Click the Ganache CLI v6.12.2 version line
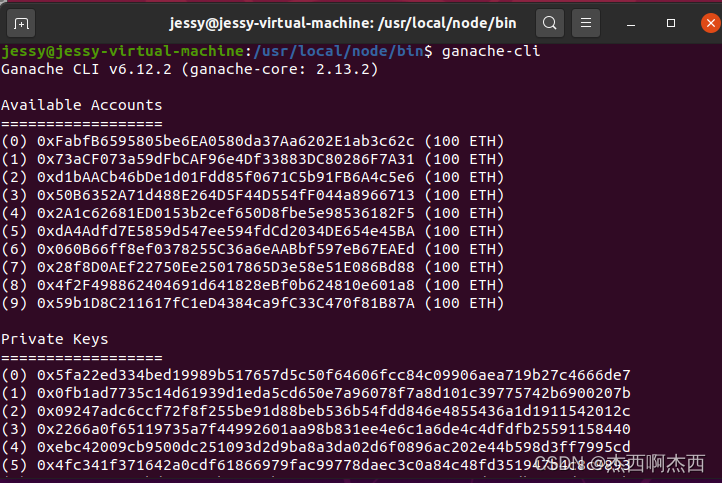722x483 pixels. [190, 70]
